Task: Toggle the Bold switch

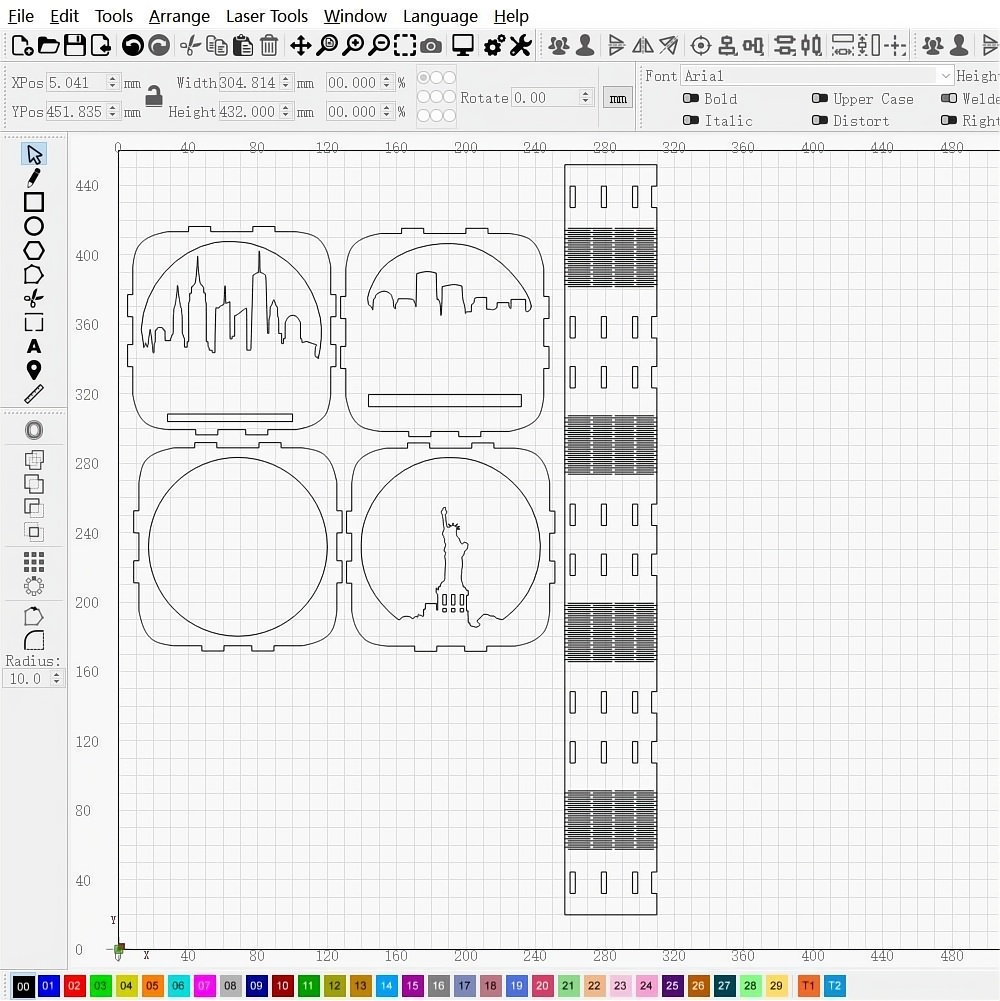Action: [690, 98]
